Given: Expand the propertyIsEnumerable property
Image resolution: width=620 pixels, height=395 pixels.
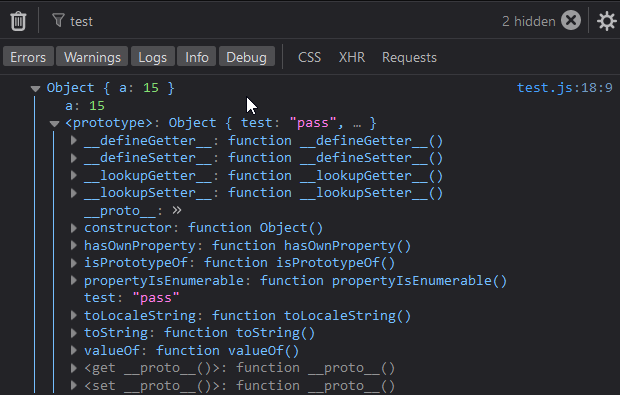Looking at the screenshot, I should point(74,280).
